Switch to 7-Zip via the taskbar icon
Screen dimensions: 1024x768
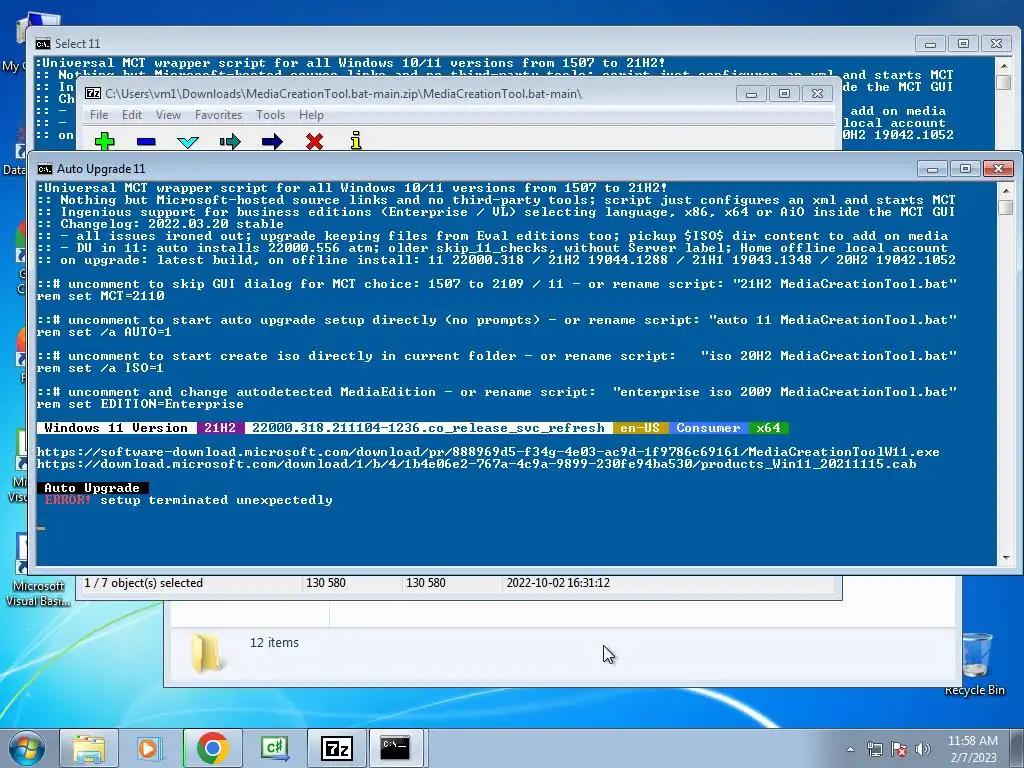337,748
